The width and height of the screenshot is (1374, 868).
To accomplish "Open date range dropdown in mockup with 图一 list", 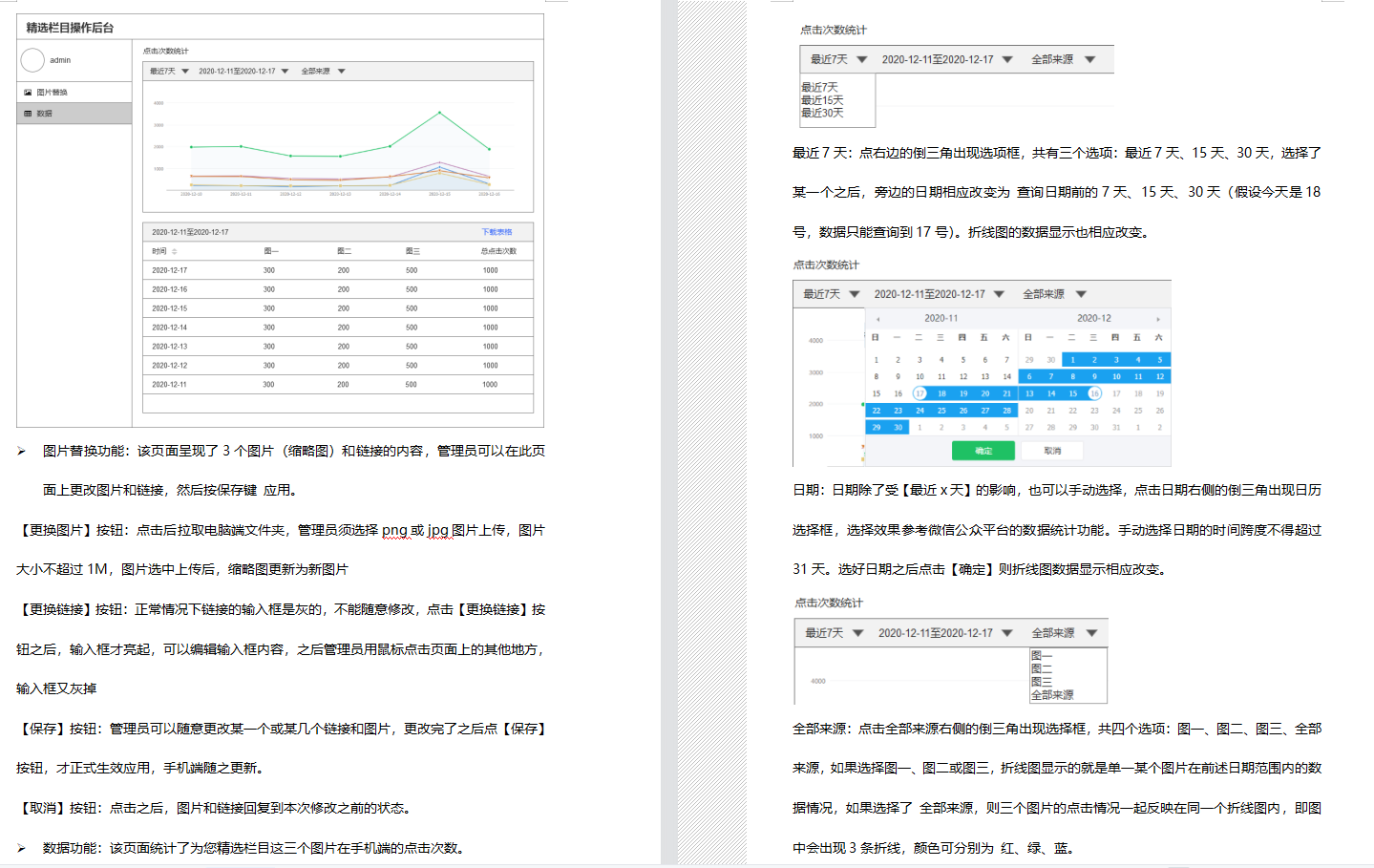I will point(1007,633).
